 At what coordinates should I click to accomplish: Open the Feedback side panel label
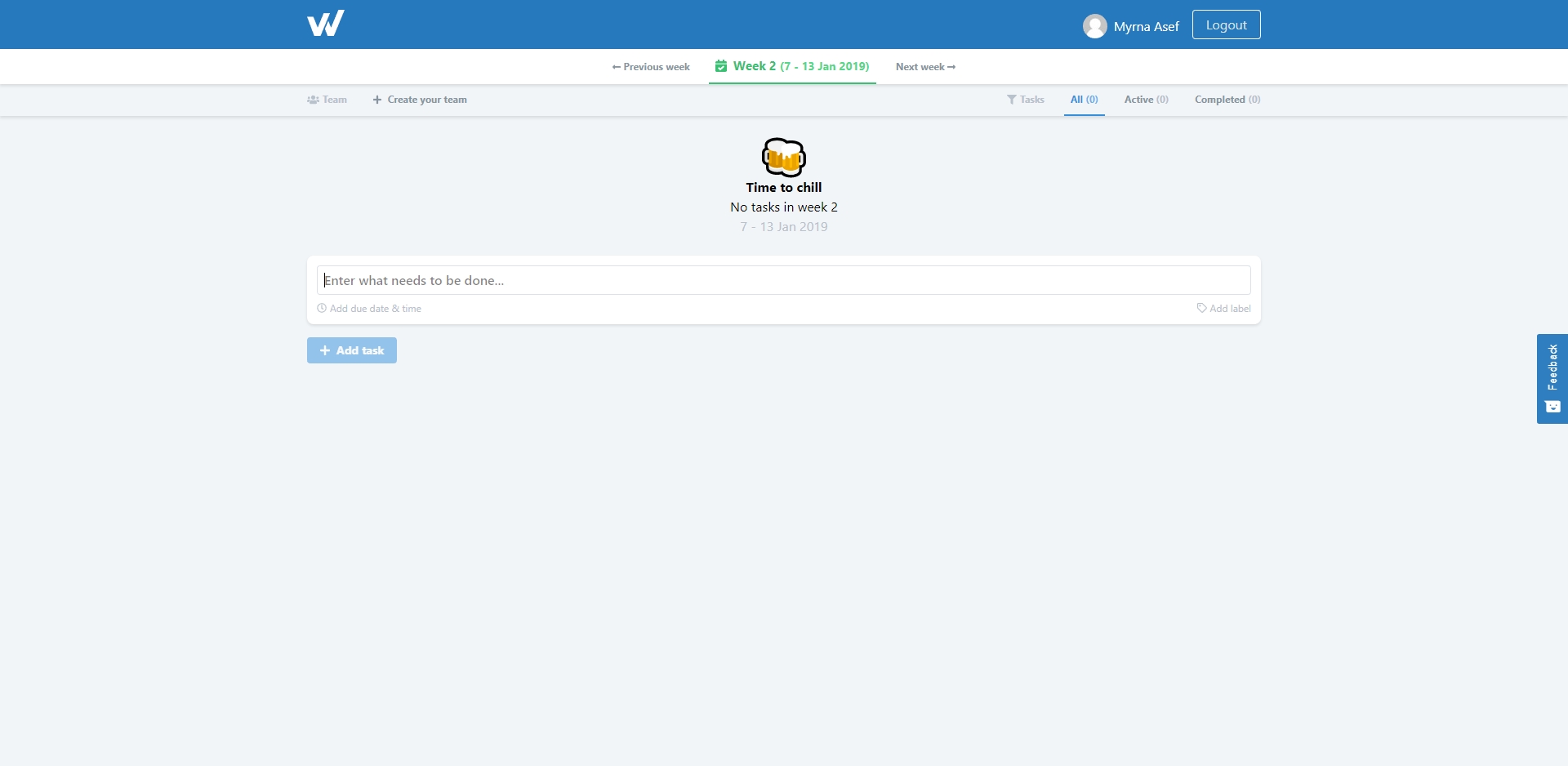pyautogui.click(x=1552, y=367)
